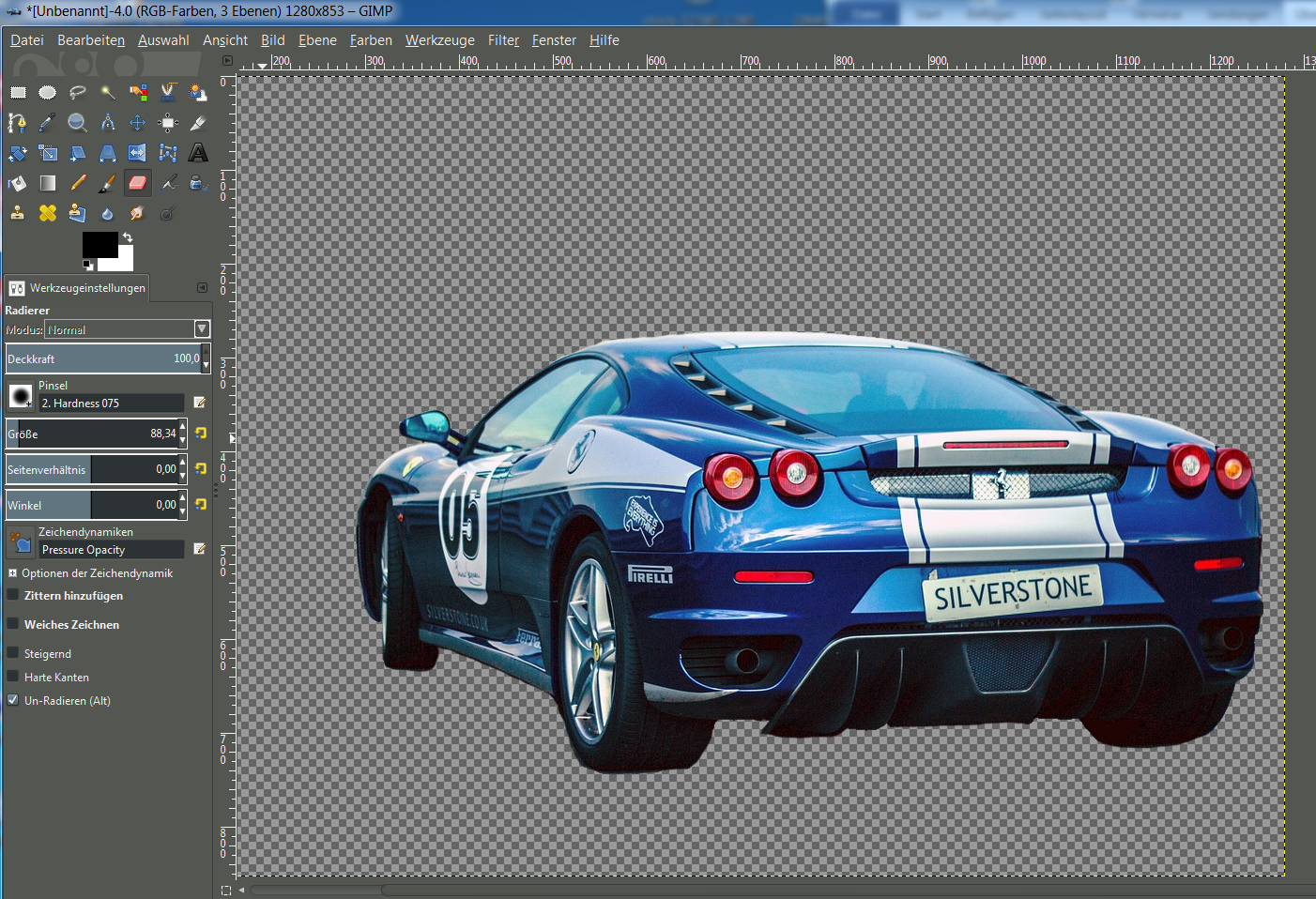Swap foreground and background colors
Image resolution: width=1316 pixels, height=899 pixels.
[x=128, y=237]
